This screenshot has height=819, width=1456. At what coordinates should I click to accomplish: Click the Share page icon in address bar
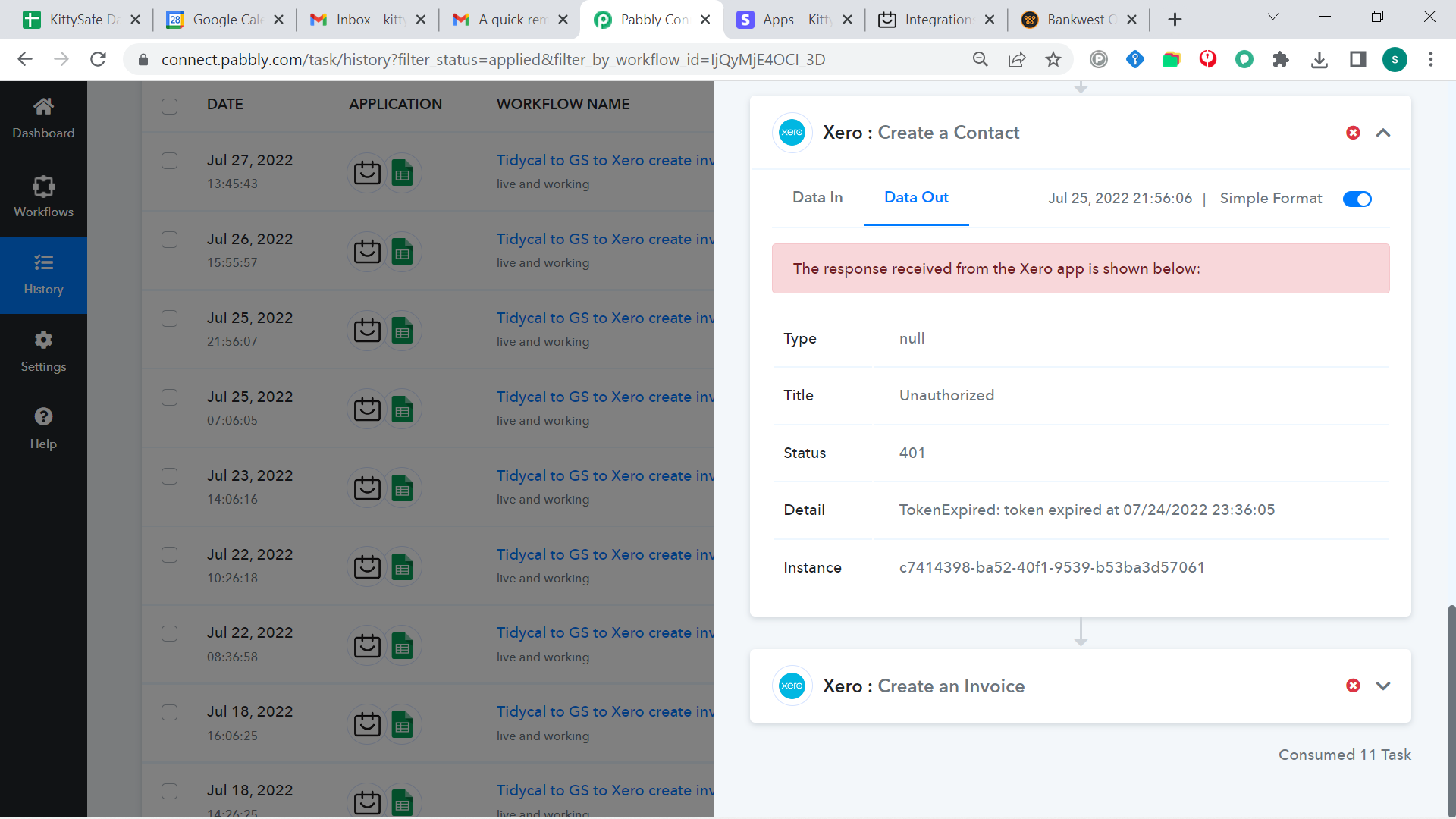click(1017, 59)
